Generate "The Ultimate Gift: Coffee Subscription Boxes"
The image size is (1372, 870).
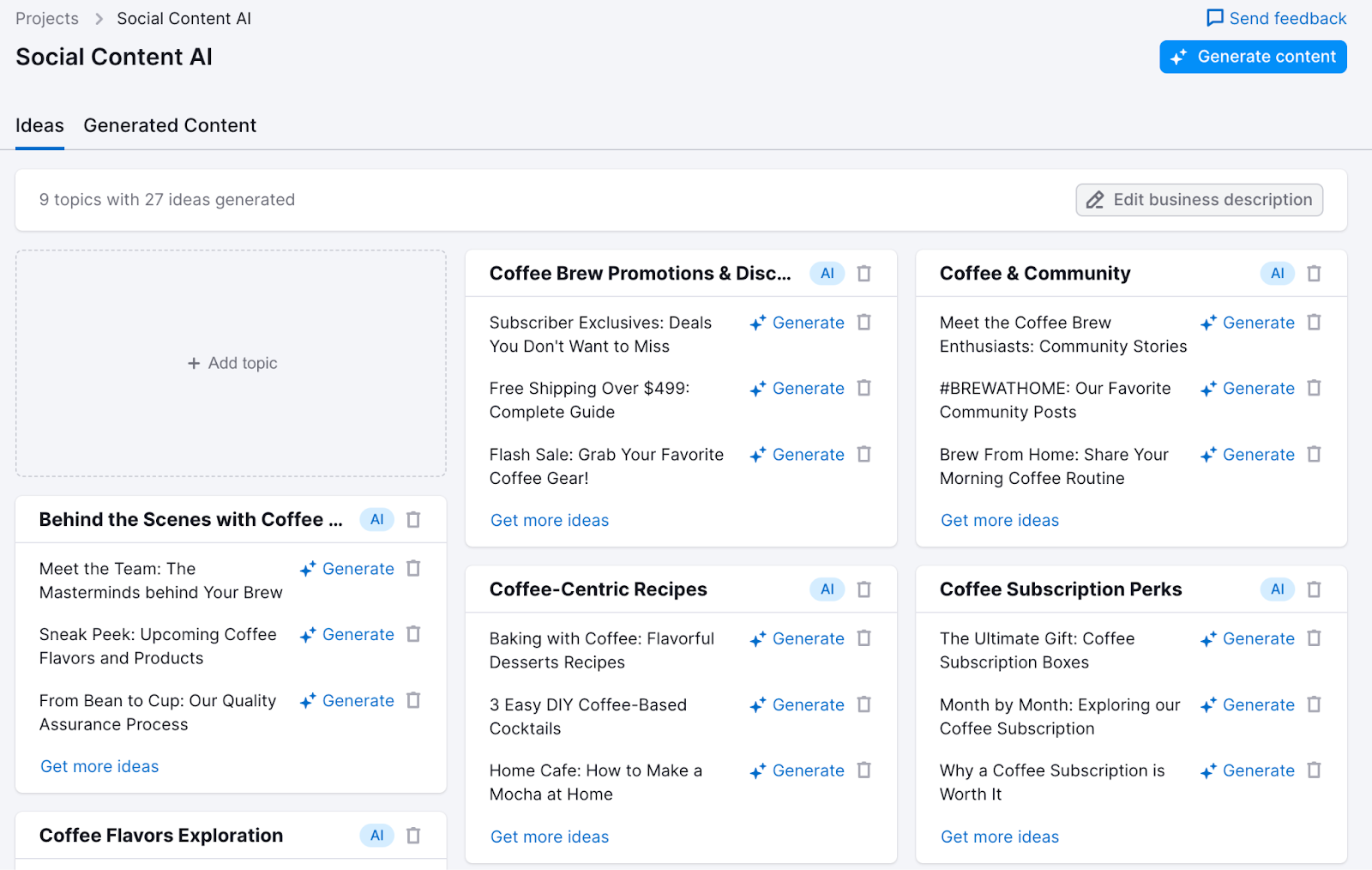tap(1259, 638)
